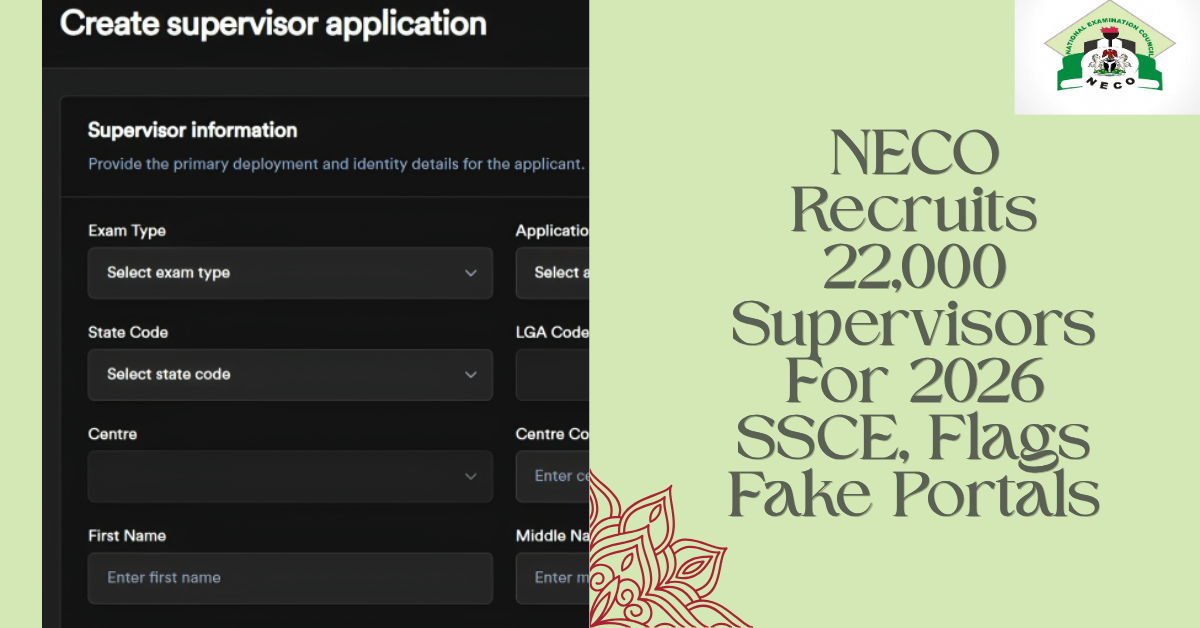Click the 'Supervisor information' section title

(x=192, y=130)
